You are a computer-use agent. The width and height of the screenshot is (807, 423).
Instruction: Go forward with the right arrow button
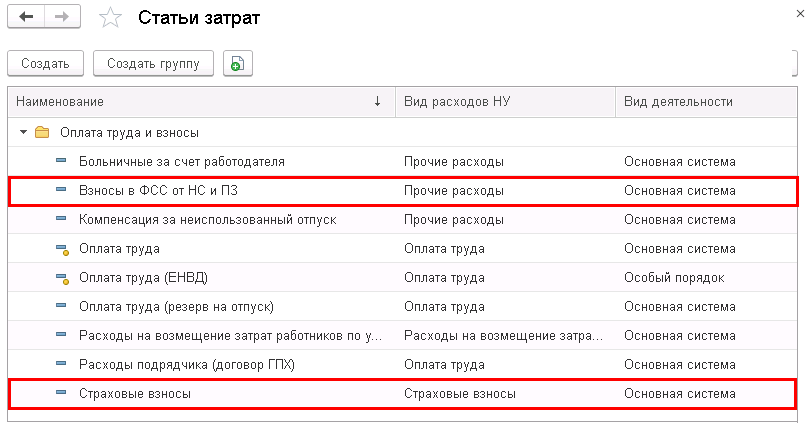point(62,17)
